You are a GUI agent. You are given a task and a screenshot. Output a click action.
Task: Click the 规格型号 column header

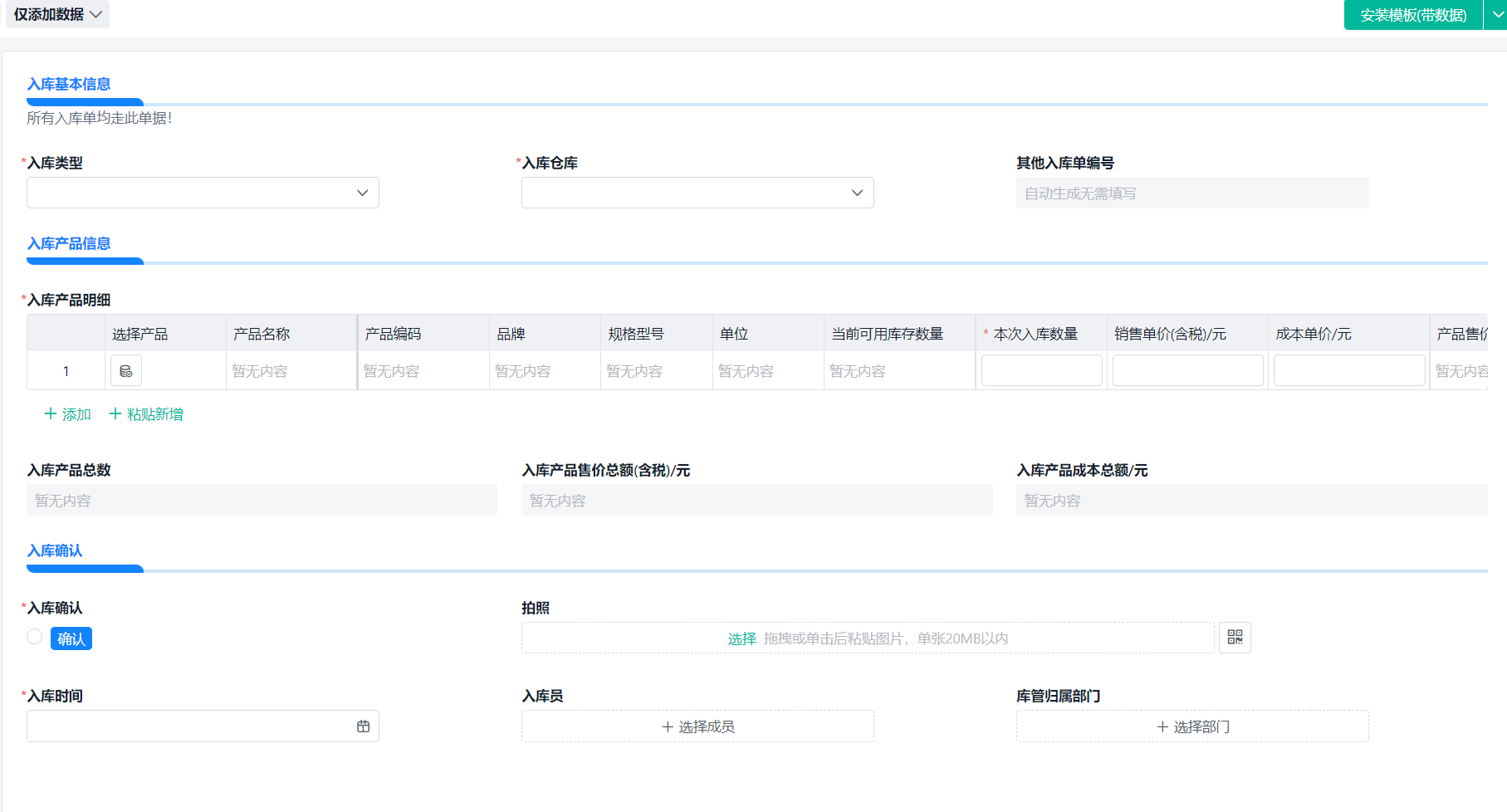click(x=656, y=333)
